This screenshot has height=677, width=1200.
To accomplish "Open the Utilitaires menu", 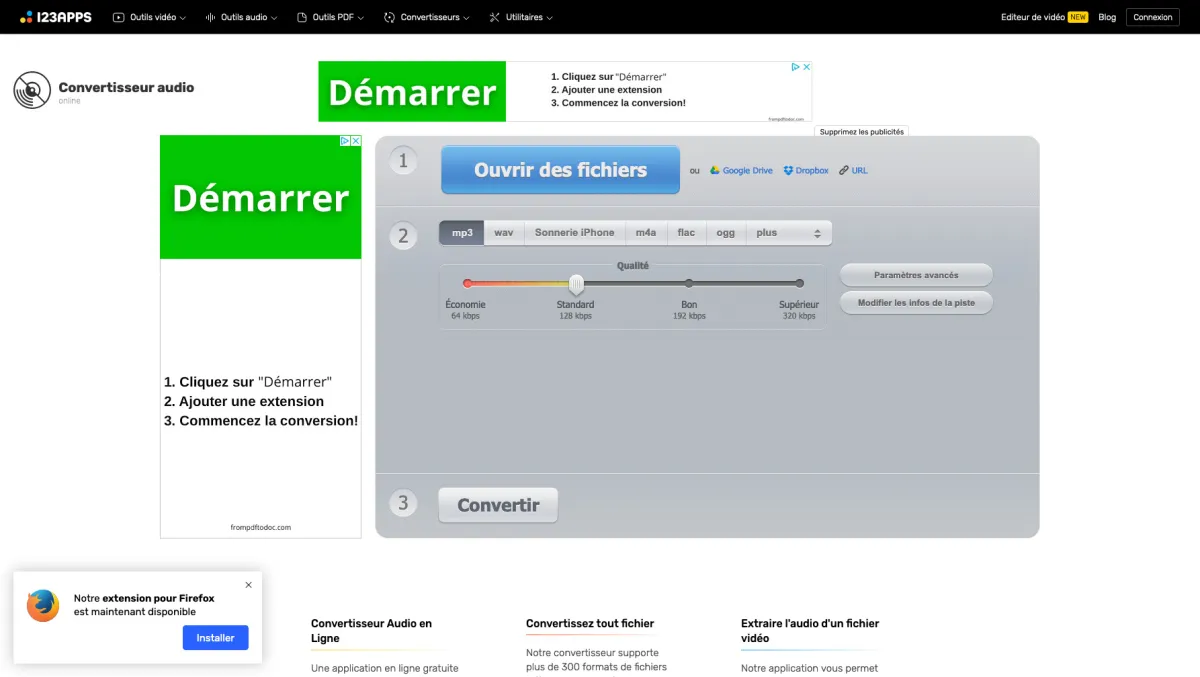I will [521, 17].
